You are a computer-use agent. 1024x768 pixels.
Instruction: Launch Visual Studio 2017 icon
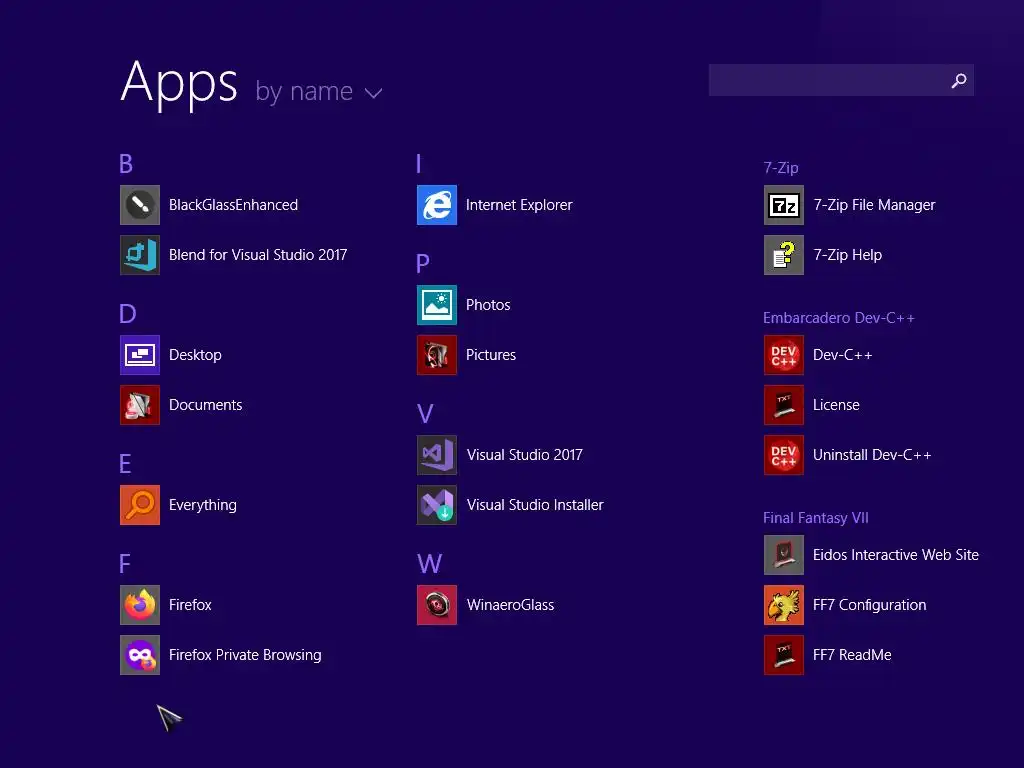(x=437, y=455)
